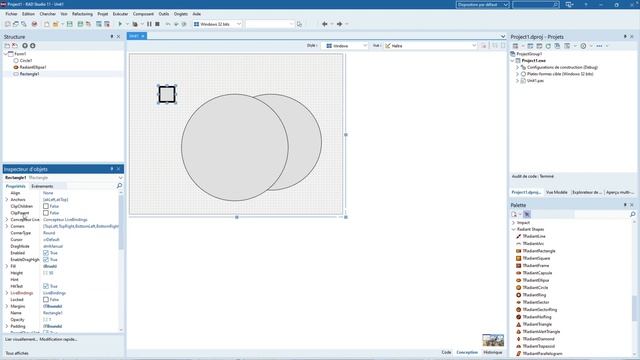Click the Modification rapide link
The width and height of the screenshot is (640, 360).
pos(58,339)
